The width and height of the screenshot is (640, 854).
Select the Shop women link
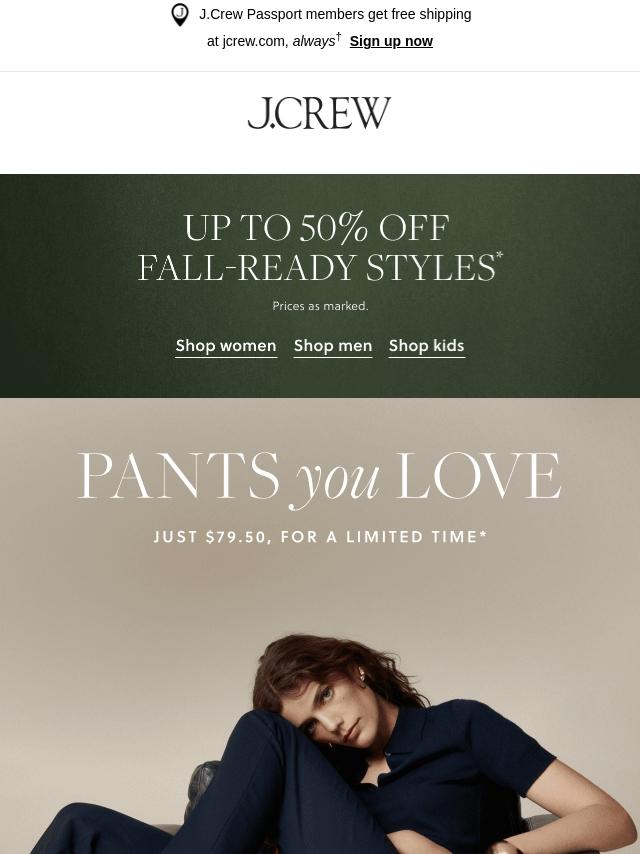226,346
